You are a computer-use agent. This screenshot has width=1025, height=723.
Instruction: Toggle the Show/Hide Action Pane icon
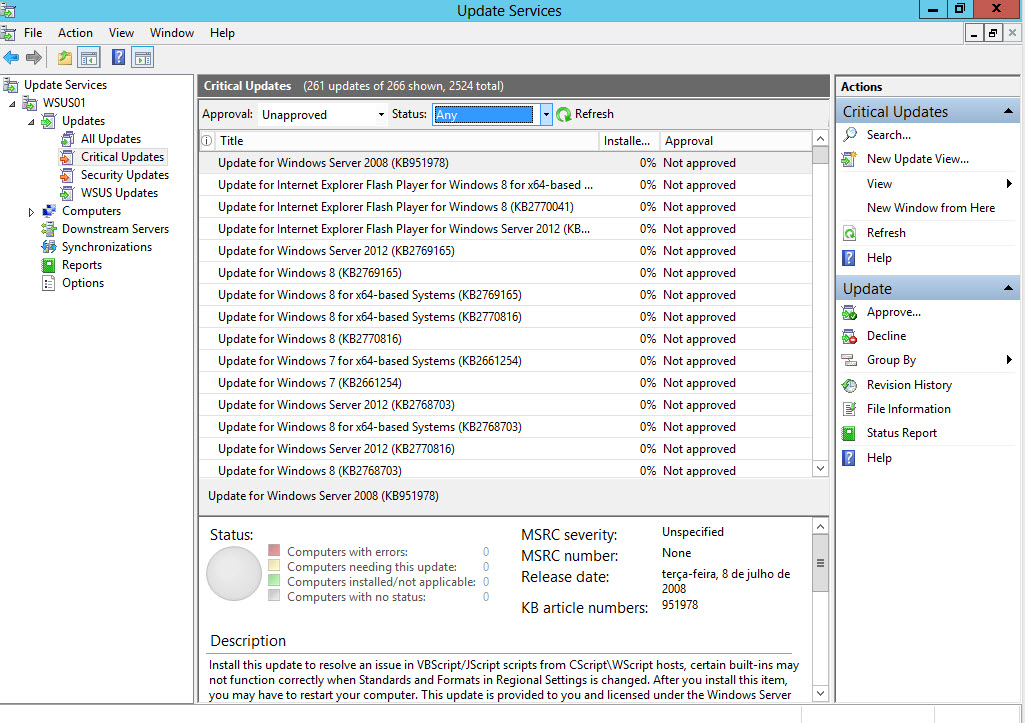[x=143, y=58]
